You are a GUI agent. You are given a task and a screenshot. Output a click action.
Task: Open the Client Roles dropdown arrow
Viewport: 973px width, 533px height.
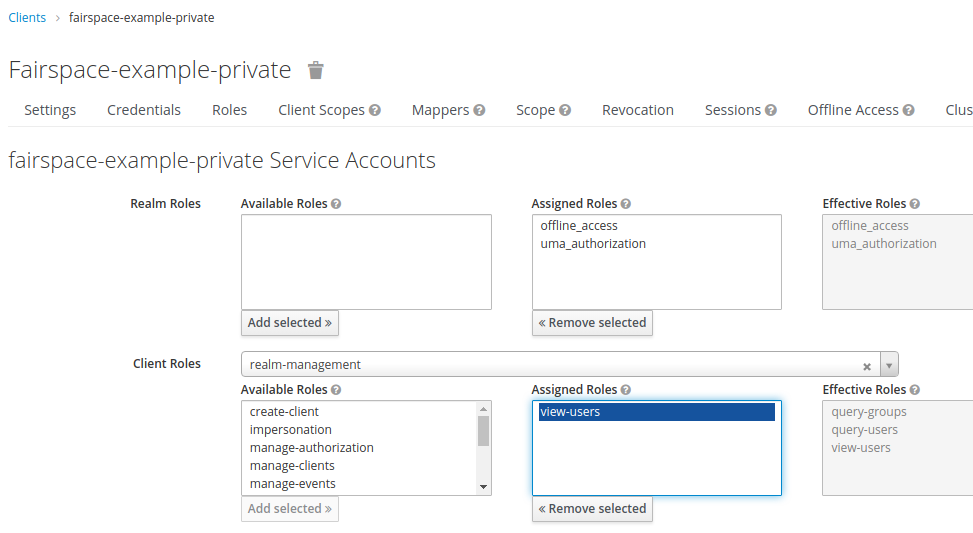pyautogui.click(x=889, y=365)
